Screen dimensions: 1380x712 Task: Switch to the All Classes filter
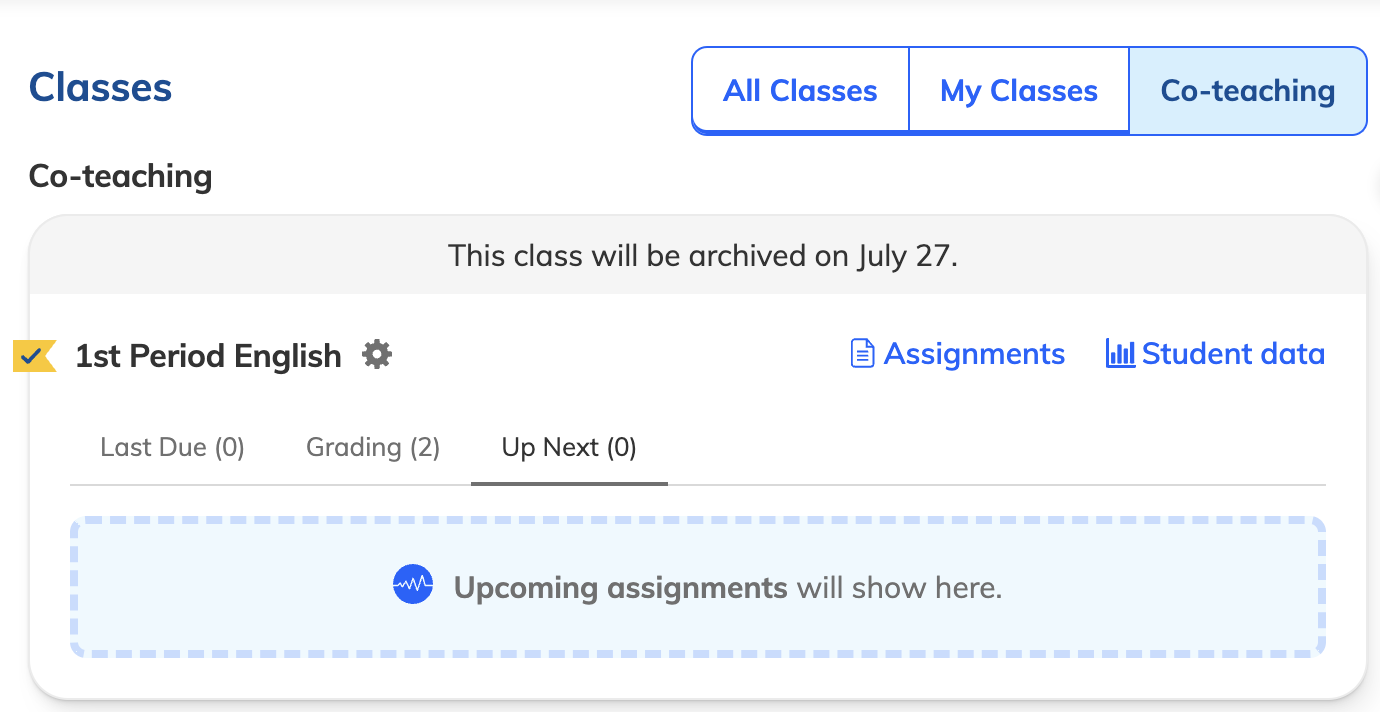coord(800,90)
